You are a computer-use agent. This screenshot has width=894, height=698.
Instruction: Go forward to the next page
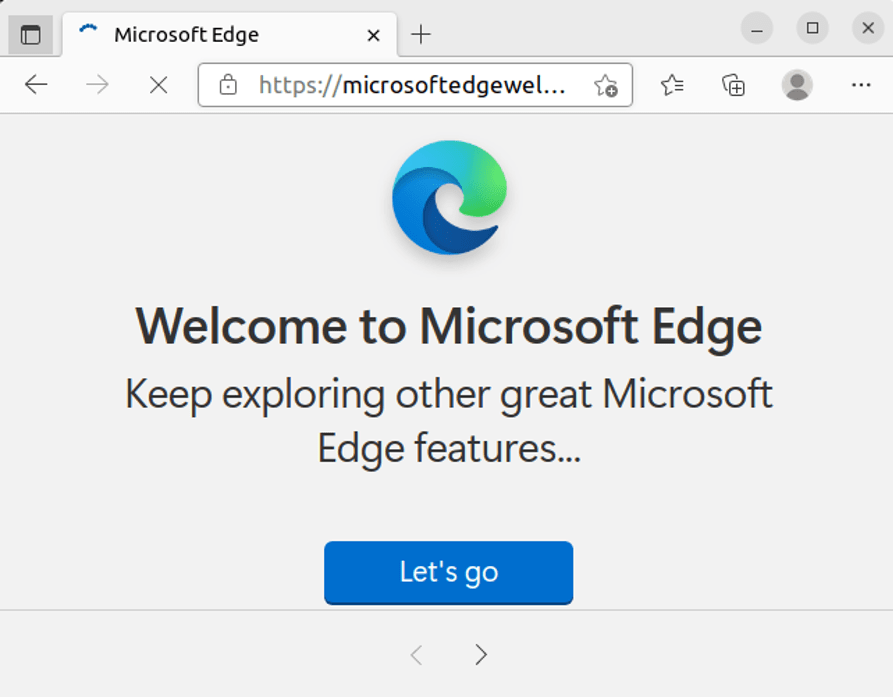97,85
